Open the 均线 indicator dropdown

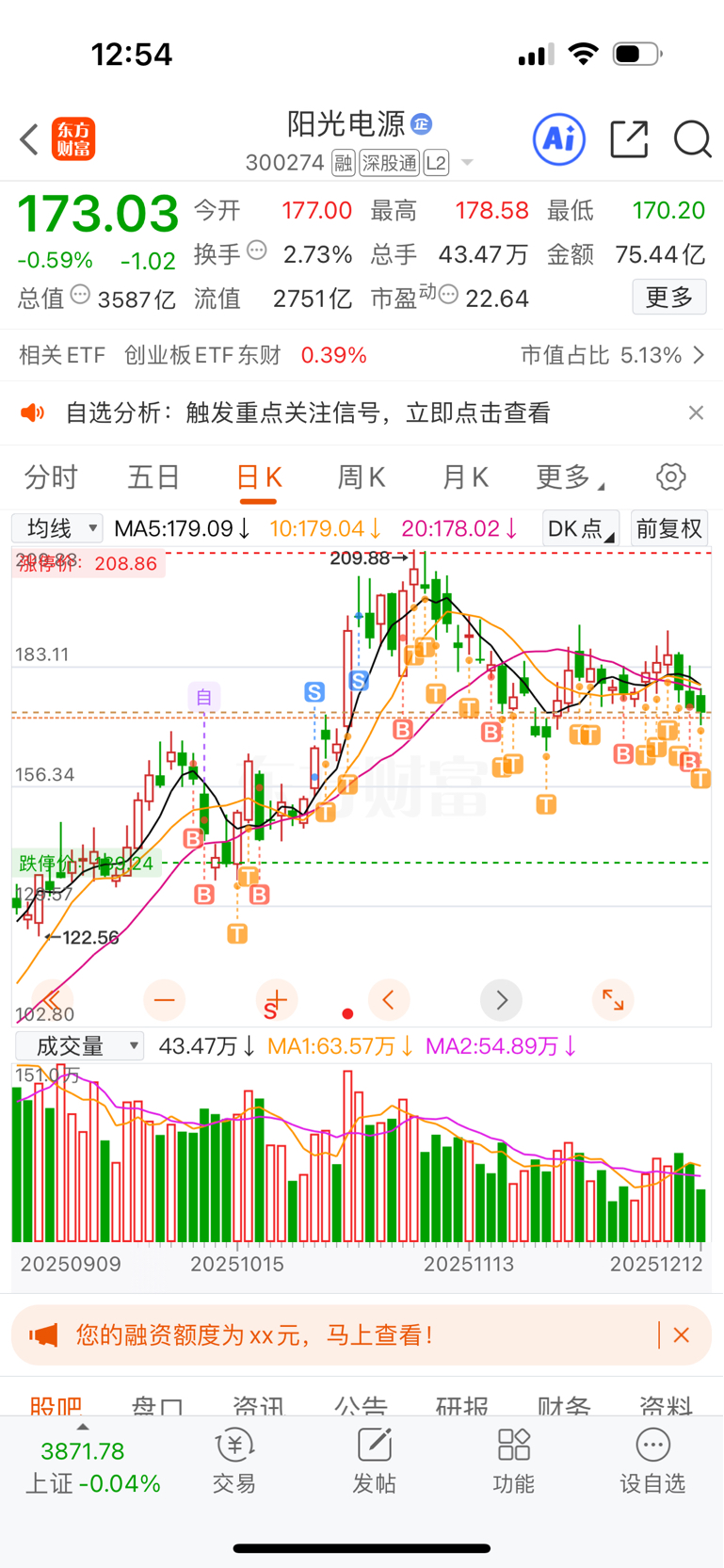57,528
